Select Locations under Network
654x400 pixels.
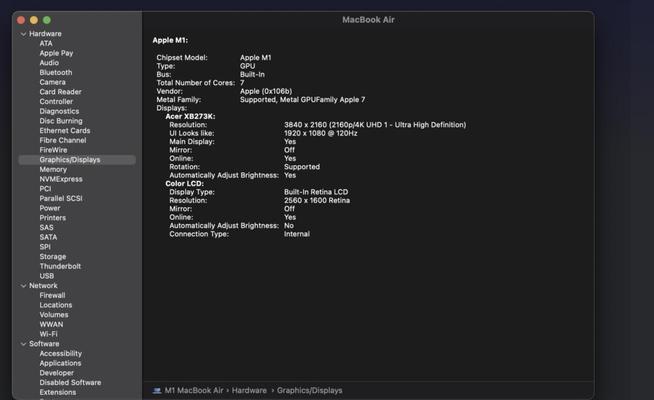55,305
